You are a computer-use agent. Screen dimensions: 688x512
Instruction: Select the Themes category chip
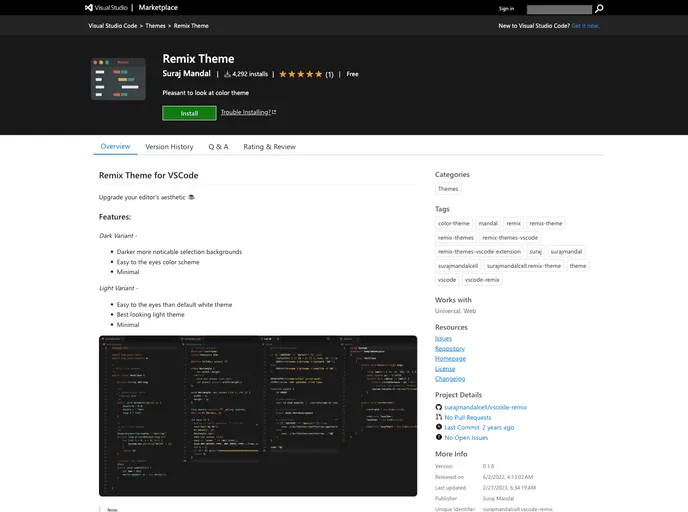click(x=448, y=189)
